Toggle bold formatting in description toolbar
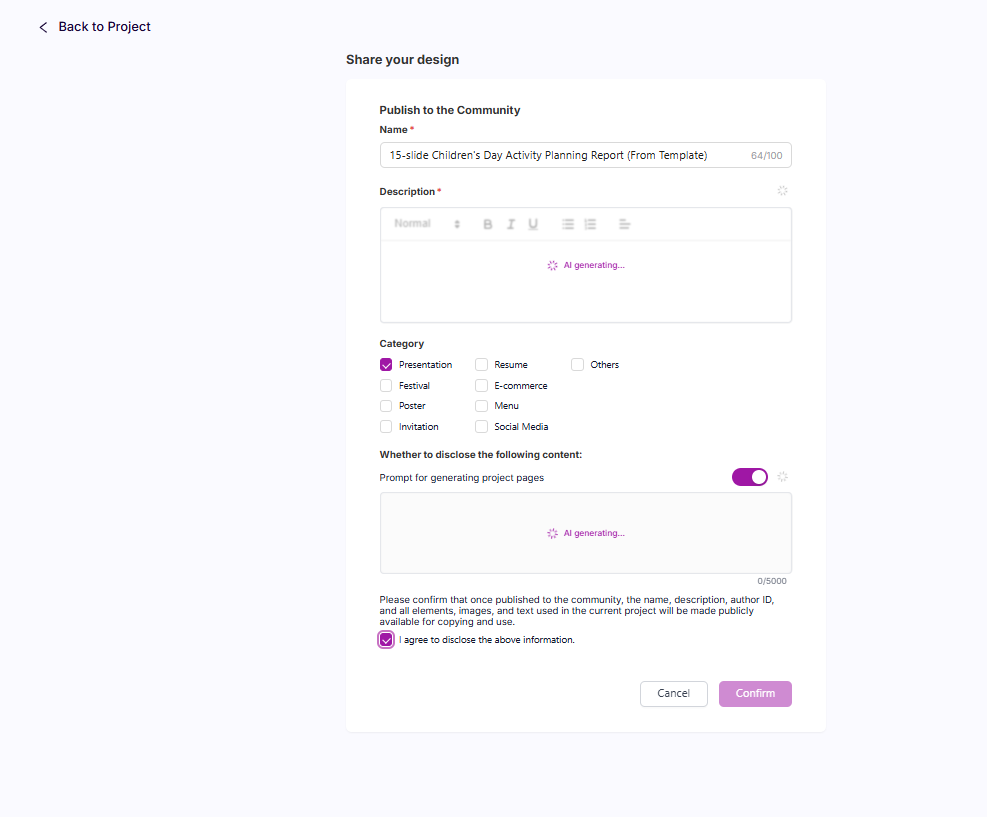This screenshot has width=987, height=817. 487,224
